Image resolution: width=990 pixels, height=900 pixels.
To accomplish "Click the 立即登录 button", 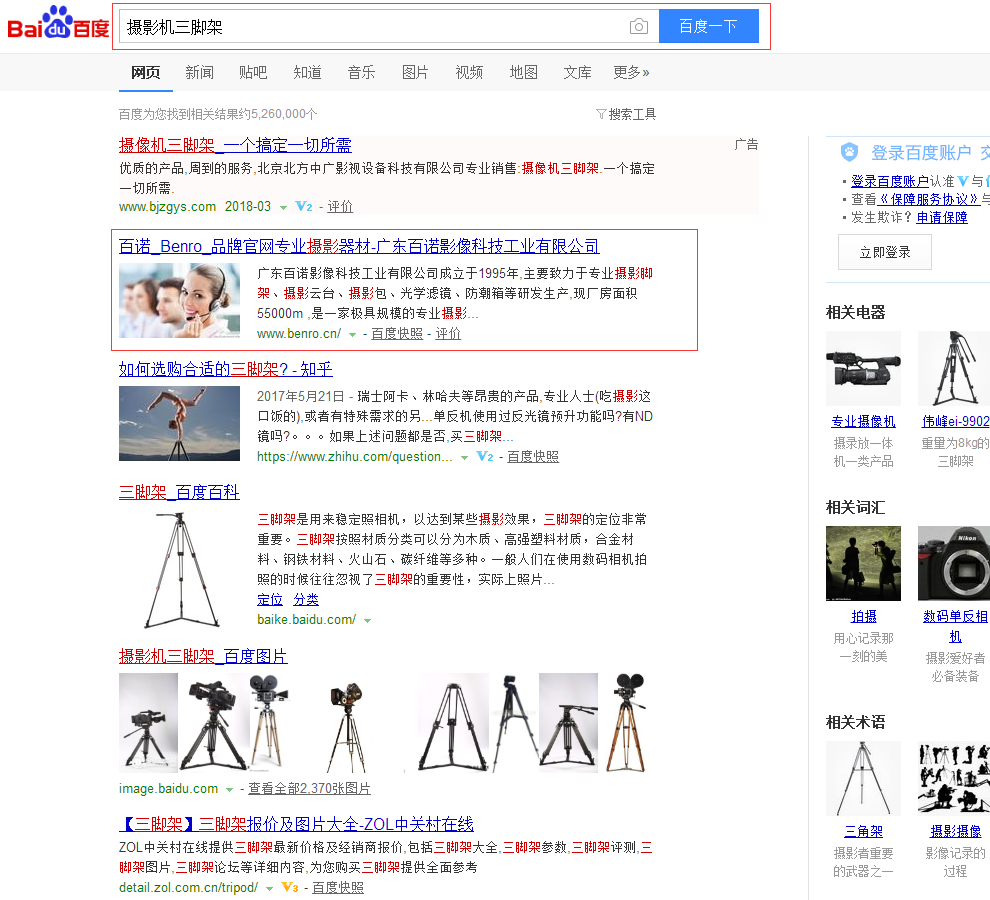I will 885,252.
